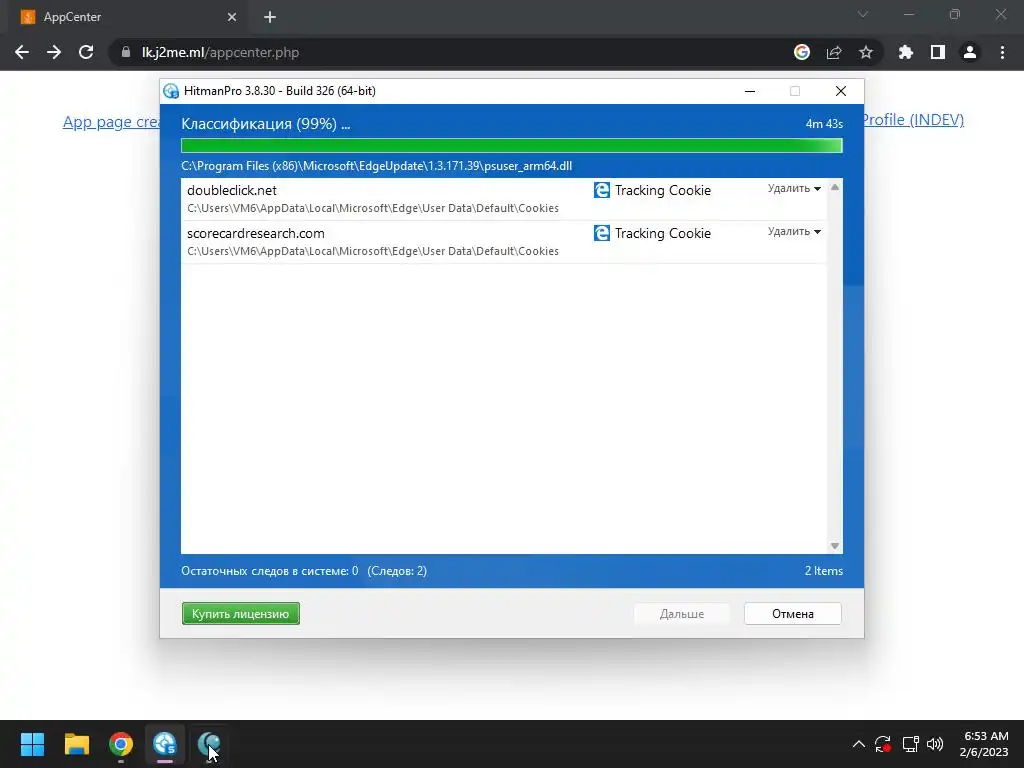
Task: Open Windows Start menu
Action: (32, 744)
